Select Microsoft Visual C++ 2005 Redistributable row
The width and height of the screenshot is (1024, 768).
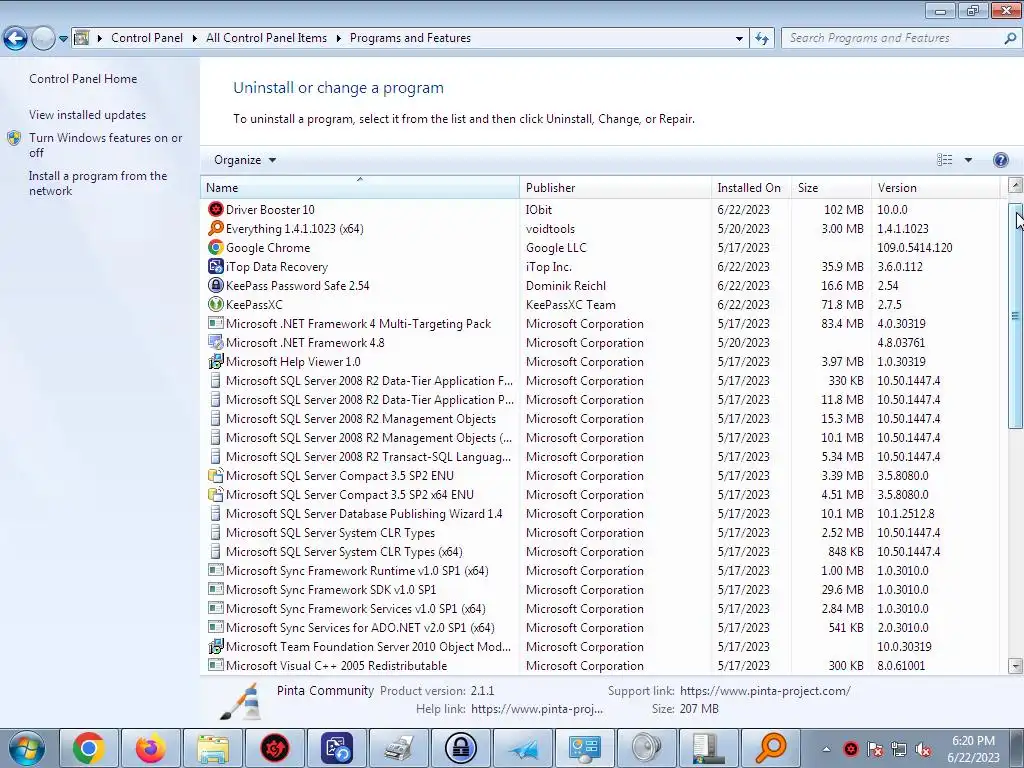click(600, 666)
